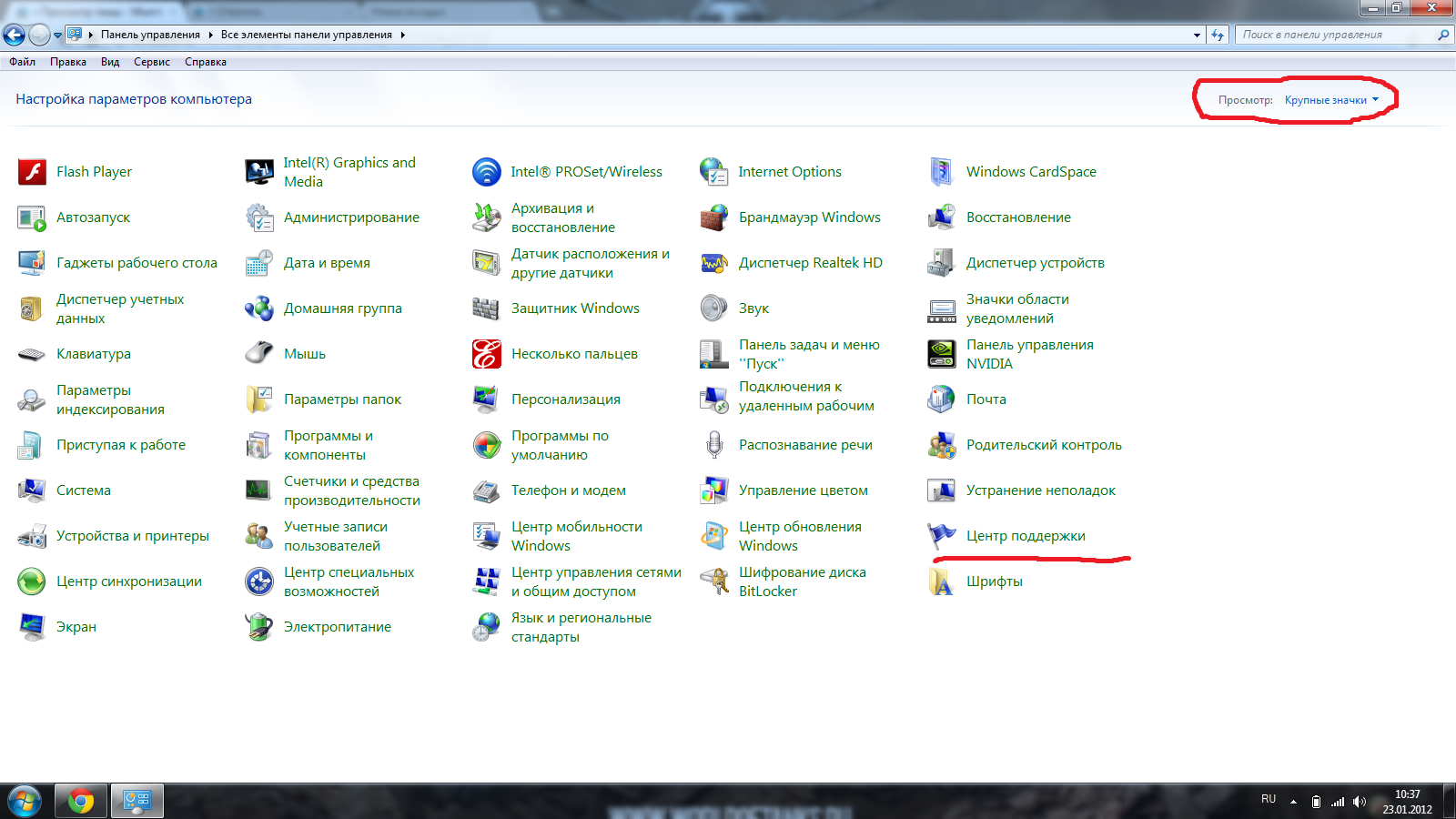Screen dimensions: 1456x819
Task: Click the Экран display icon
Action: pyautogui.click(x=32, y=627)
